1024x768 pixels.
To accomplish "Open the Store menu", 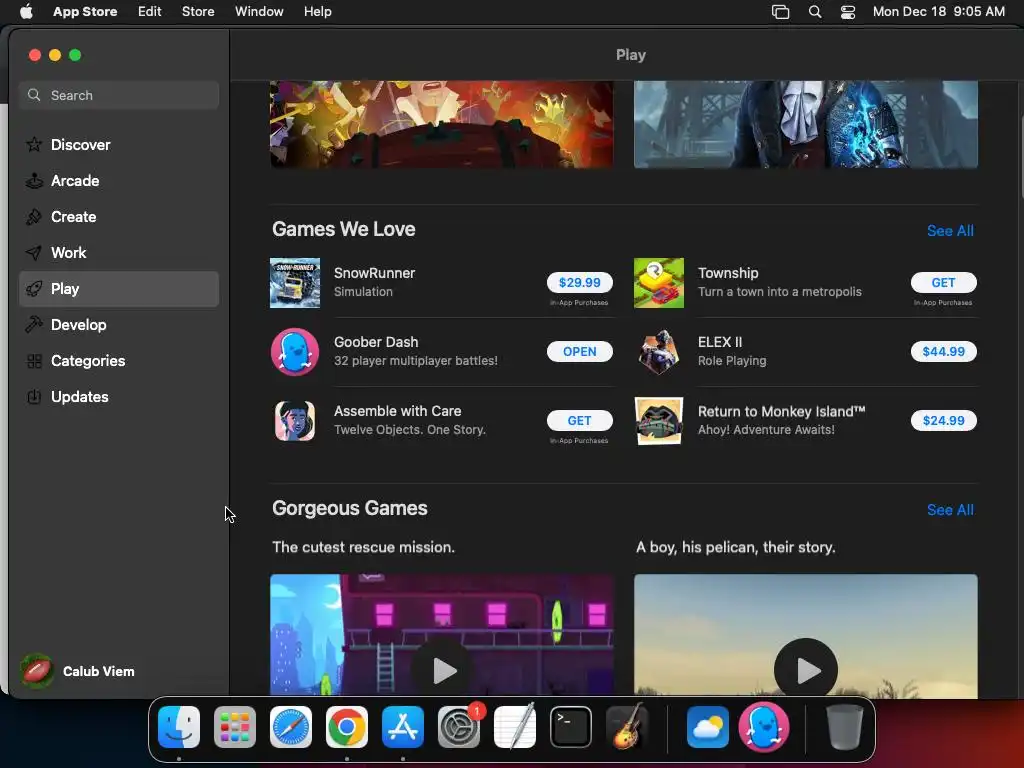I will coord(198,12).
